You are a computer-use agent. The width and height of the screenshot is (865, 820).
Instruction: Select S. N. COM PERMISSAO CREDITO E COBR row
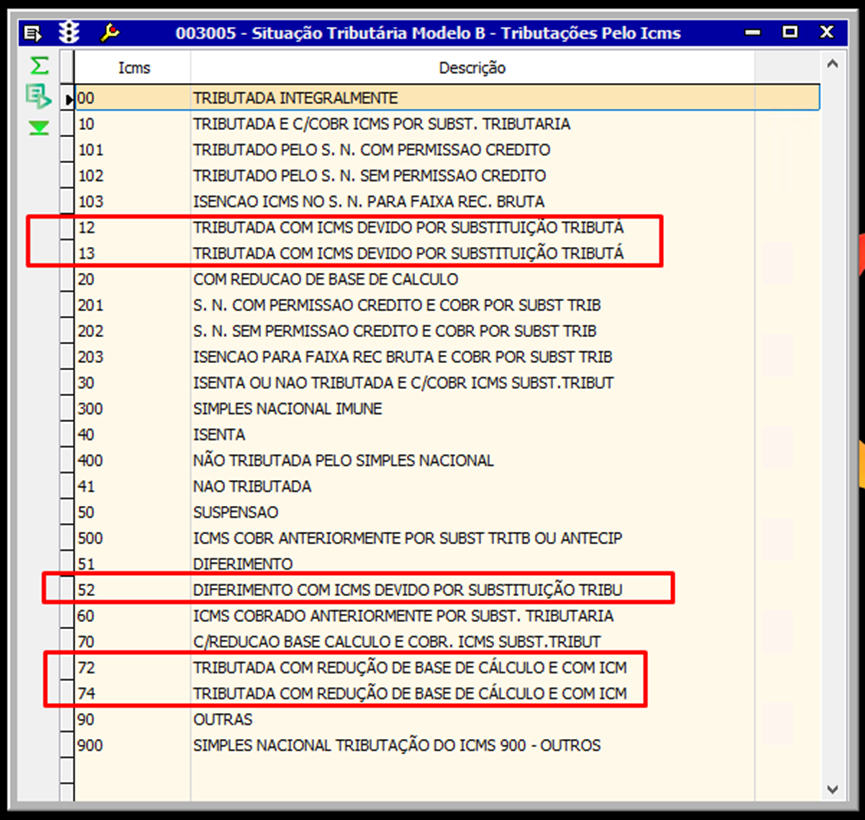pyautogui.click(x=447, y=305)
